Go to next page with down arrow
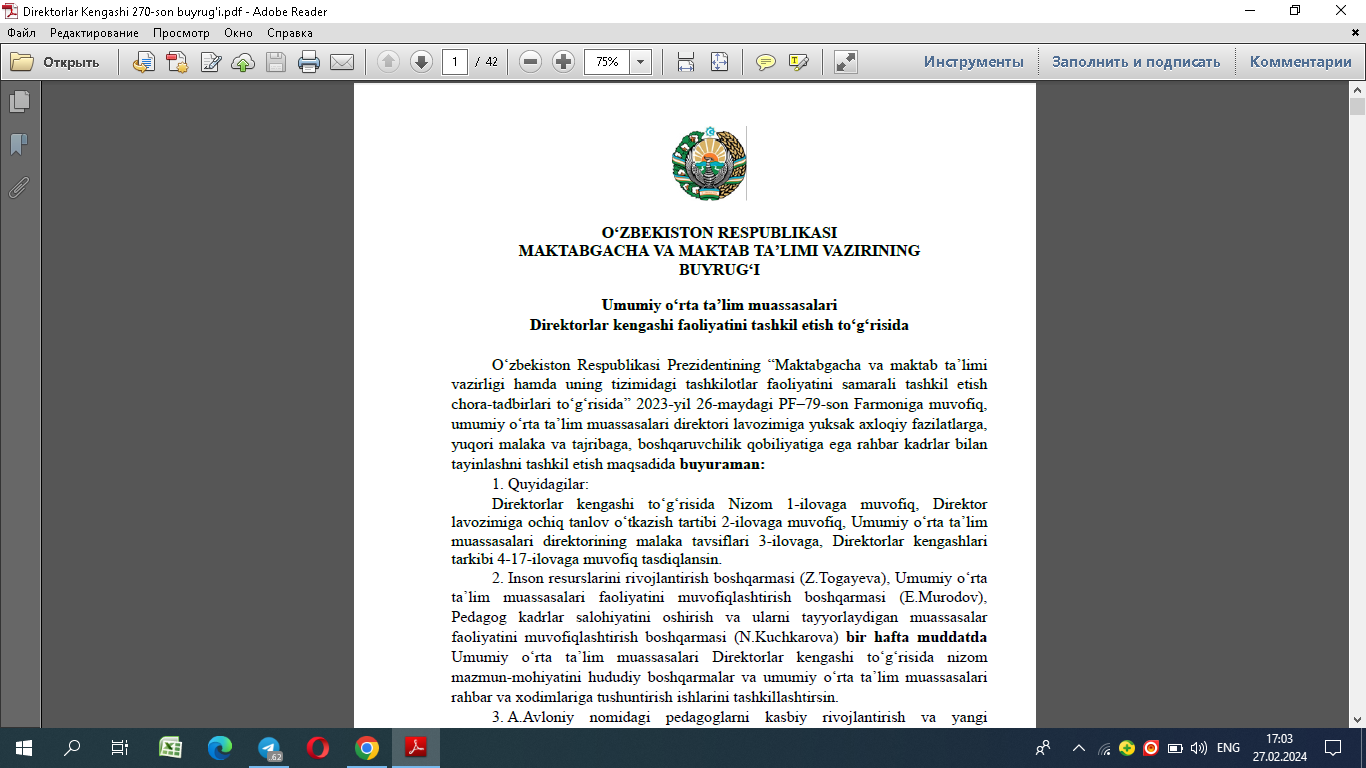The height and width of the screenshot is (768, 1366). pyautogui.click(x=421, y=62)
